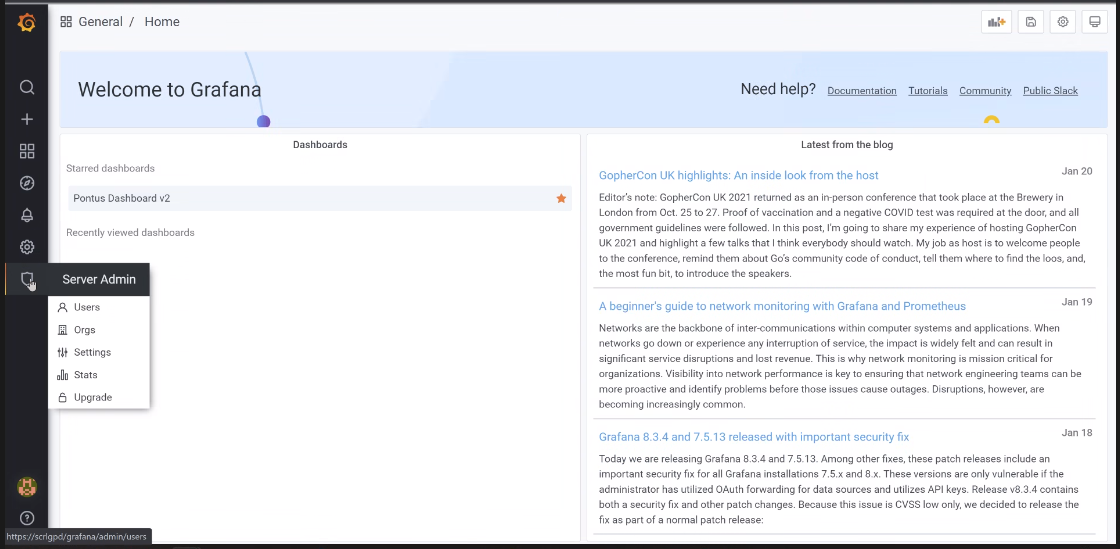Click the Jan 18 blog date

tap(1076, 433)
